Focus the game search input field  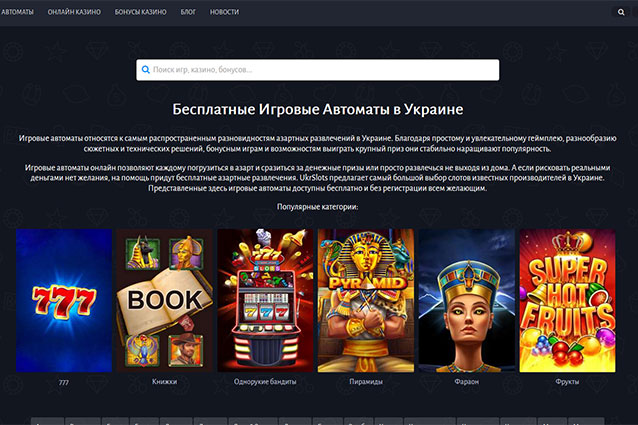pyautogui.click(x=317, y=70)
